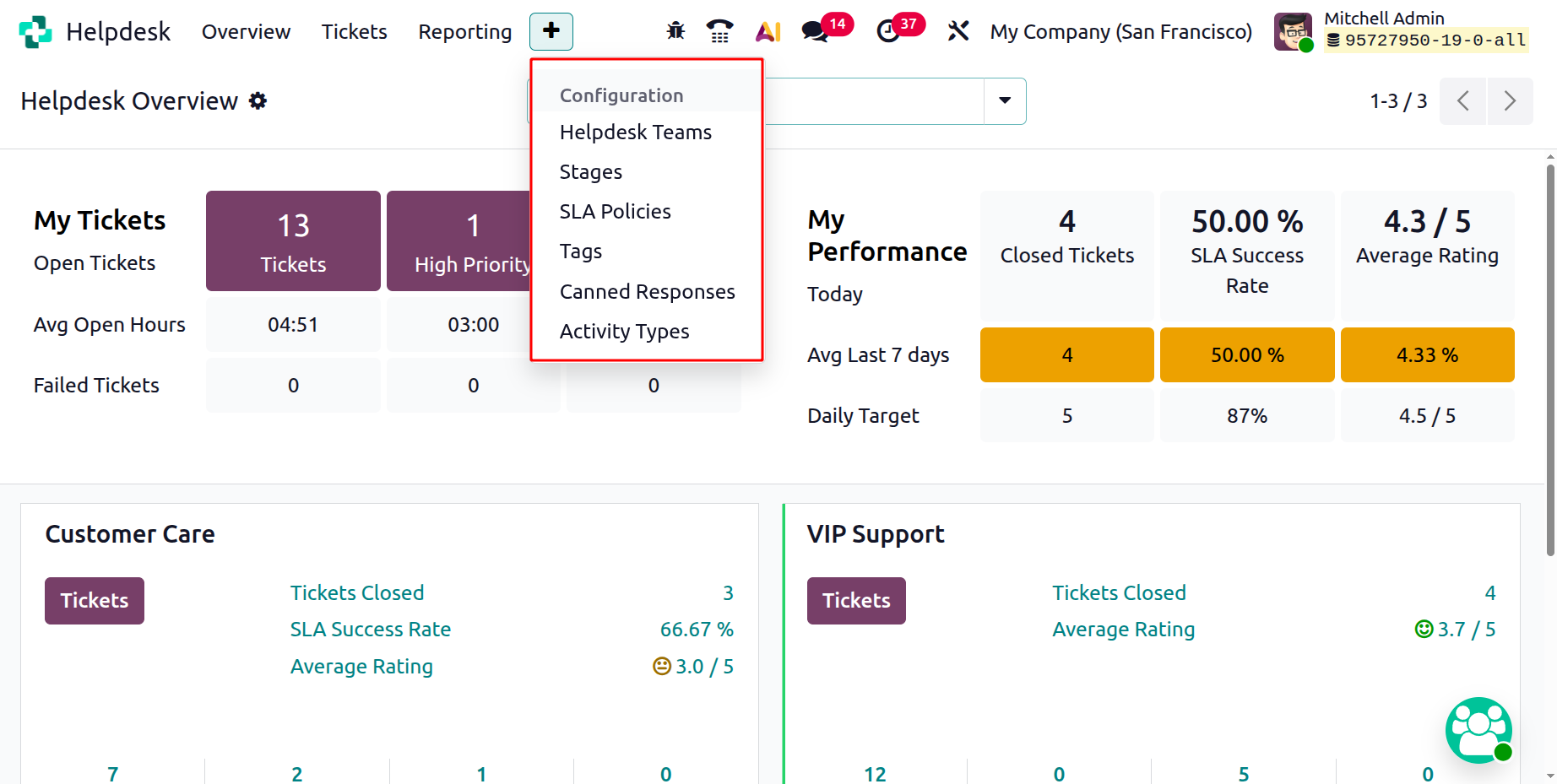Open VIP Support Tickets Closed link

[1119, 593]
